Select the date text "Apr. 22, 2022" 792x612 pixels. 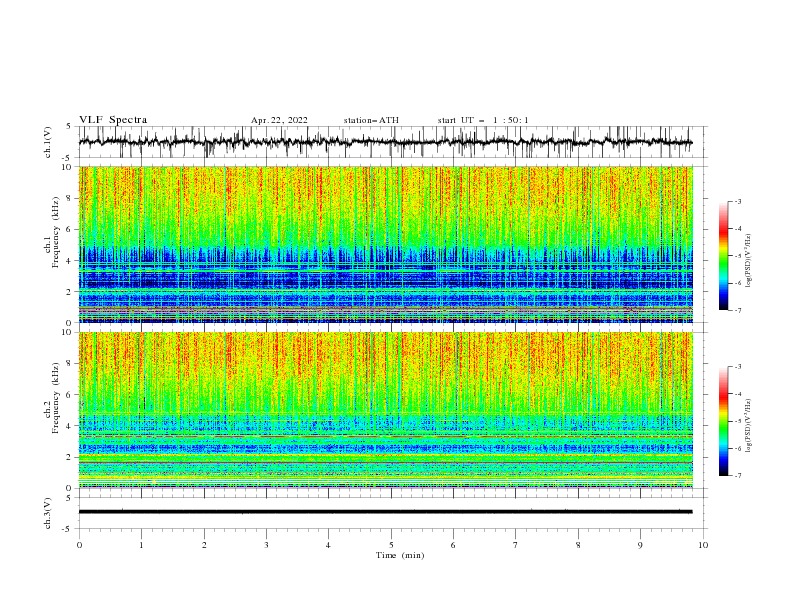[x=279, y=120]
